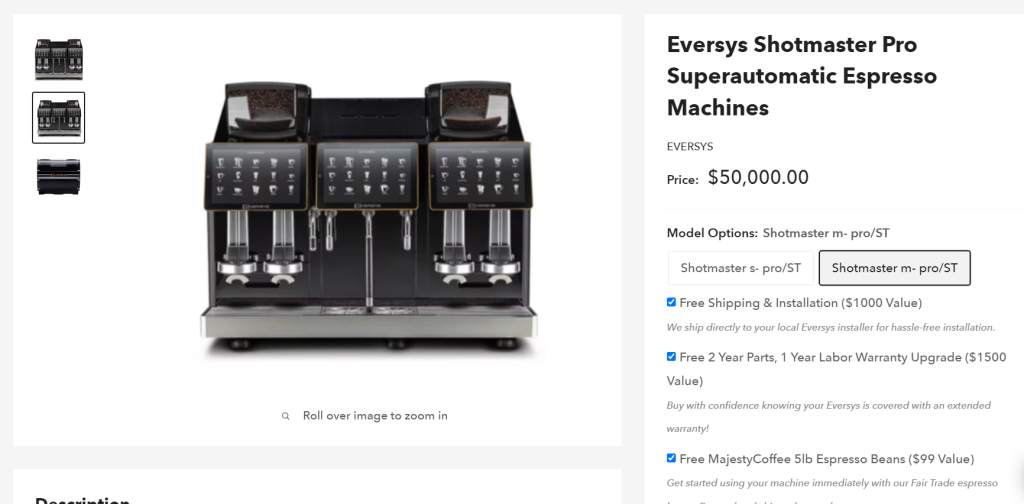Click the 'Model Options:' label
This screenshot has width=1024, height=504.
[x=712, y=233]
